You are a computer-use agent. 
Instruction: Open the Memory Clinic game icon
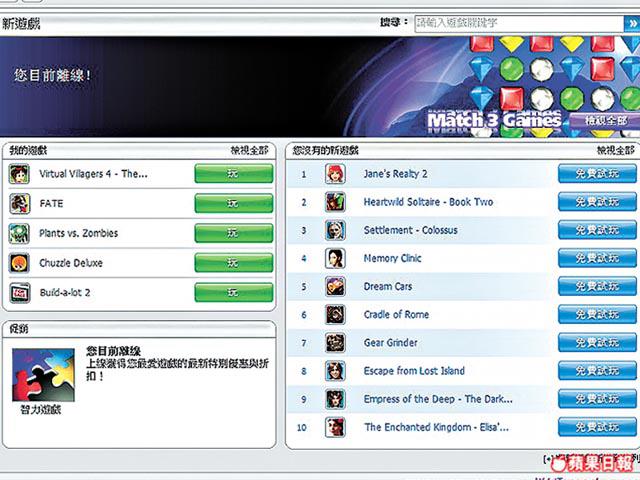[335, 258]
